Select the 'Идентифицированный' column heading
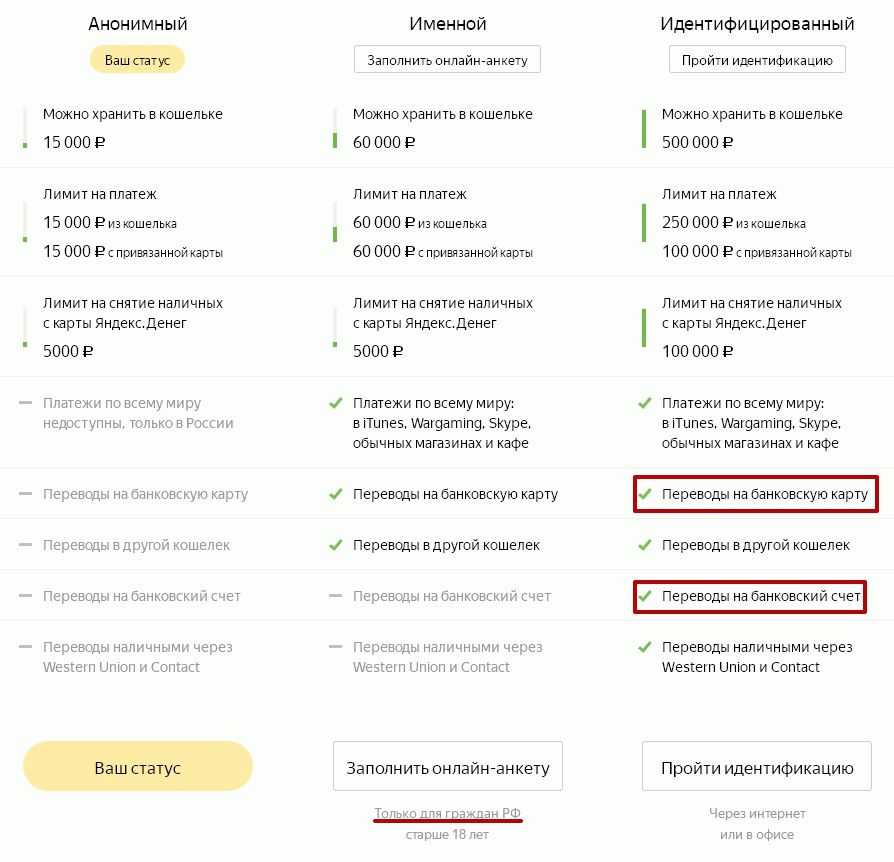The image size is (894, 862). (757, 24)
